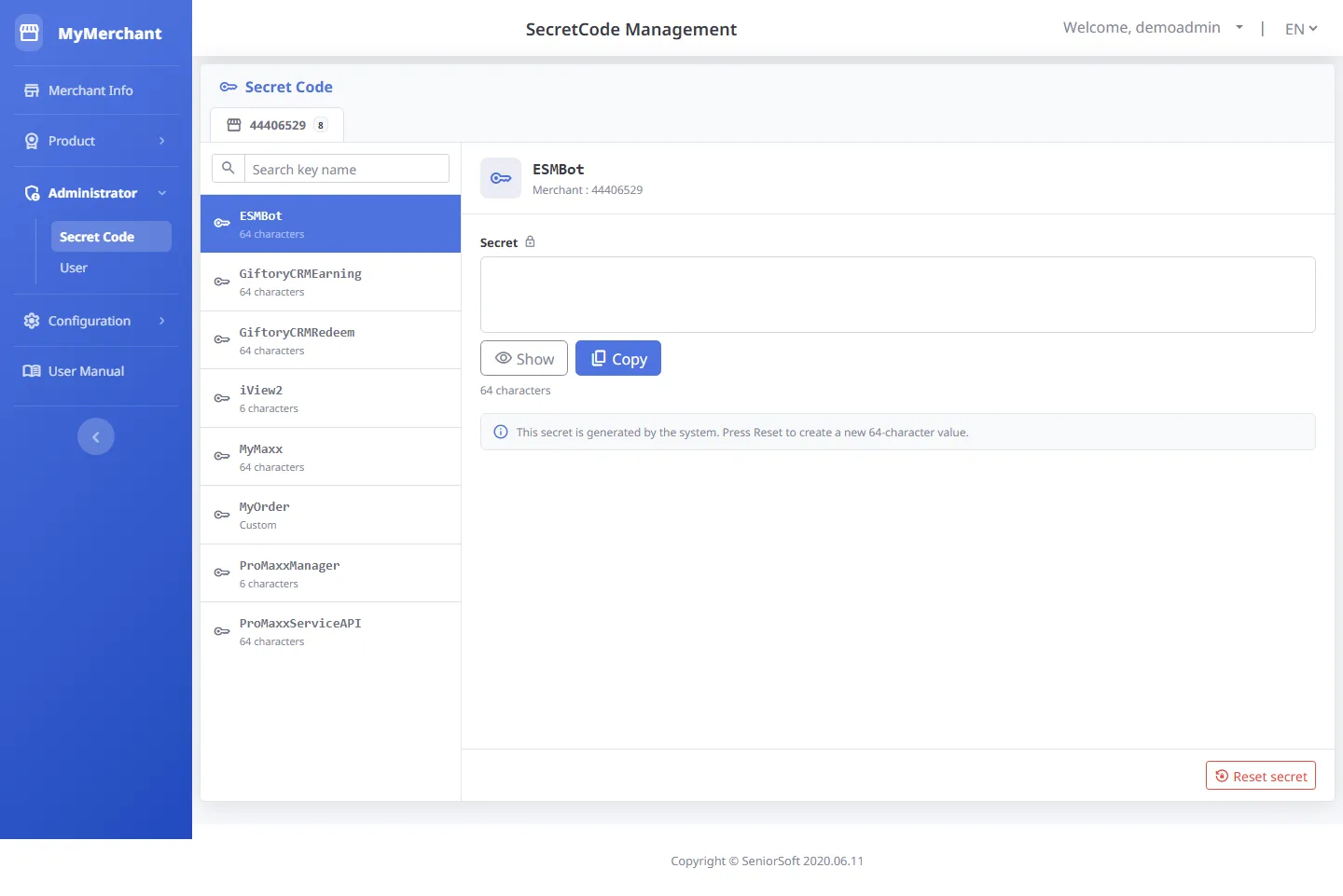Expand the Configuration menu chevron
The image size is (1343, 896).
tap(161, 321)
